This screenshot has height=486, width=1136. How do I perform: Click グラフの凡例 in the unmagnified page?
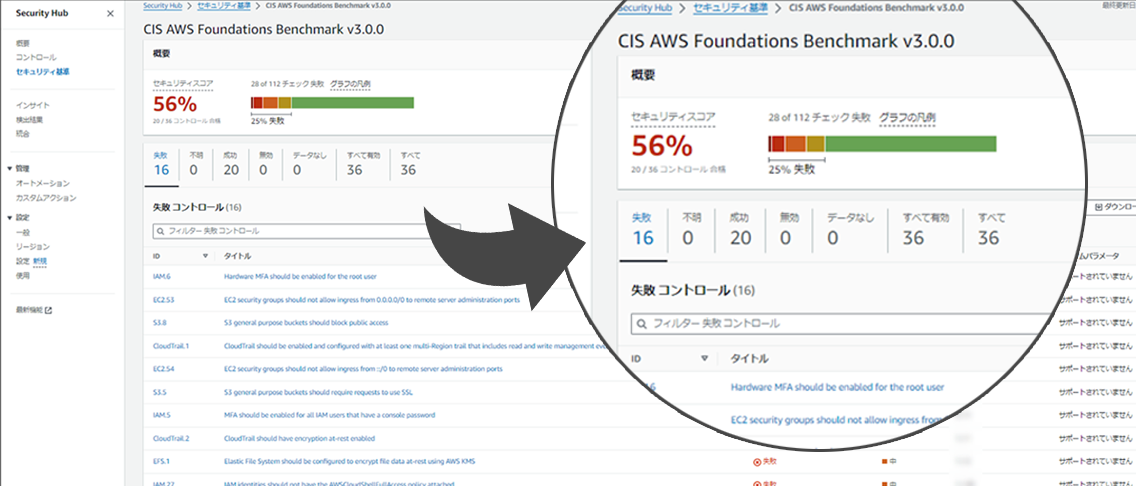[350, 84]
